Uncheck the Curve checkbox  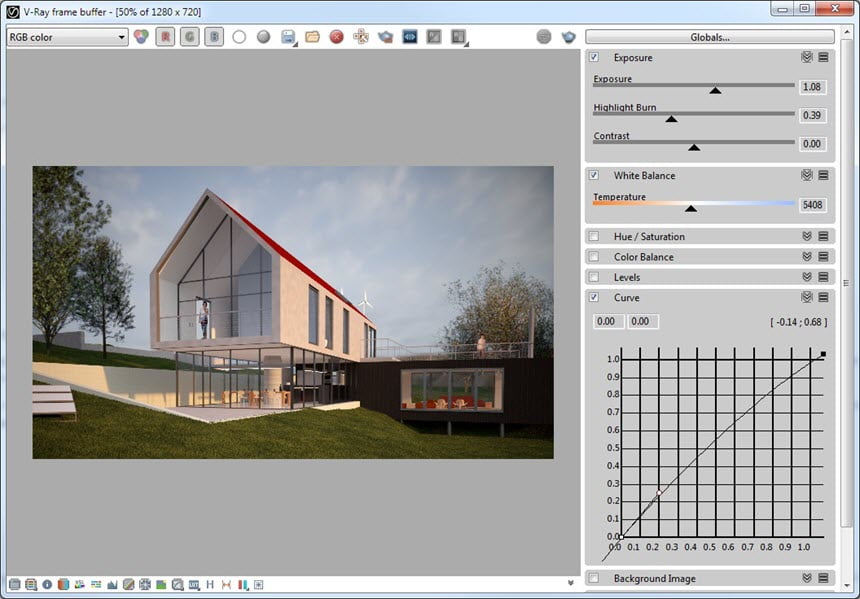pos(594,297)
